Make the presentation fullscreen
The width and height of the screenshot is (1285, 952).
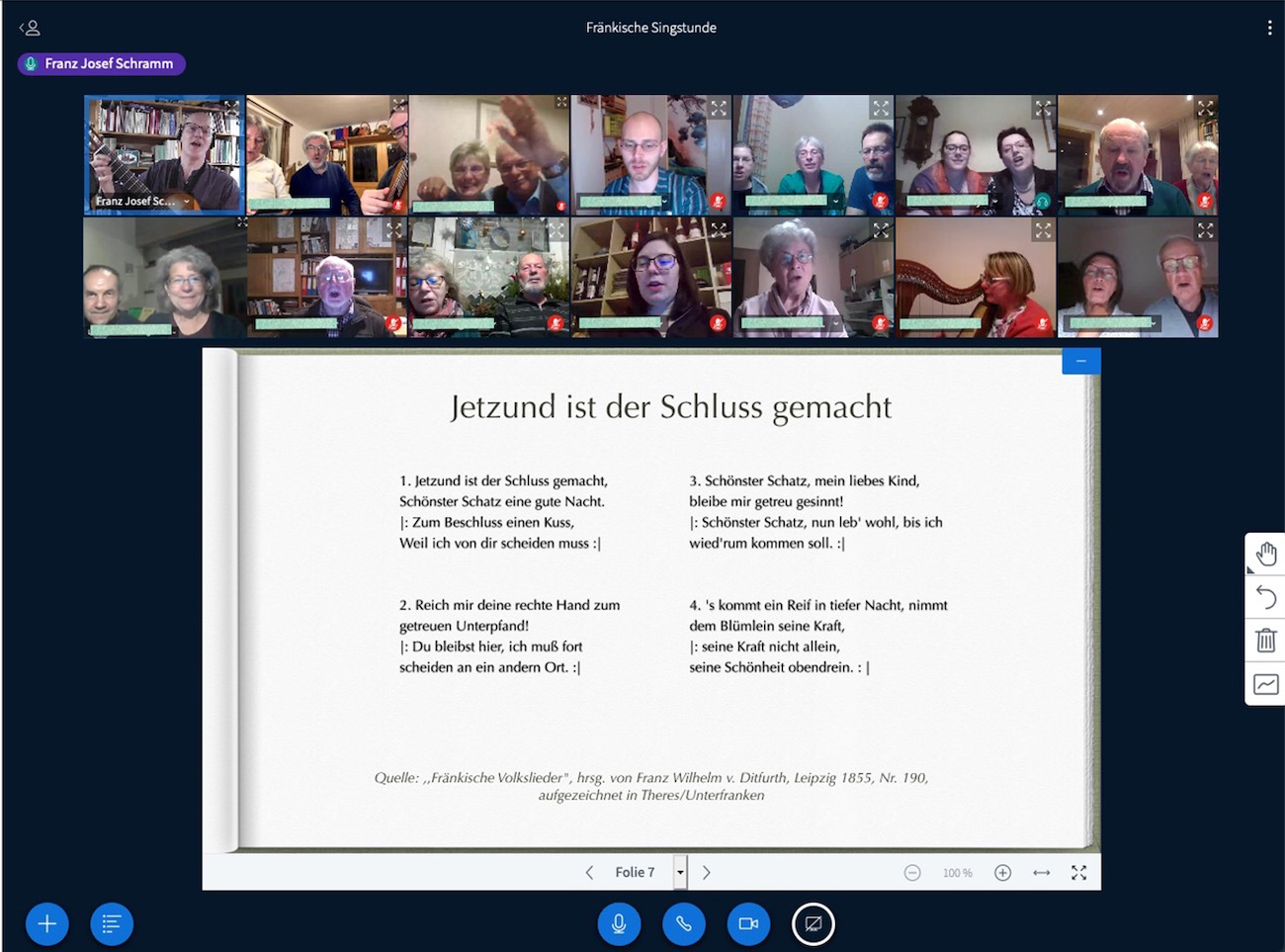click(1078, 872)
